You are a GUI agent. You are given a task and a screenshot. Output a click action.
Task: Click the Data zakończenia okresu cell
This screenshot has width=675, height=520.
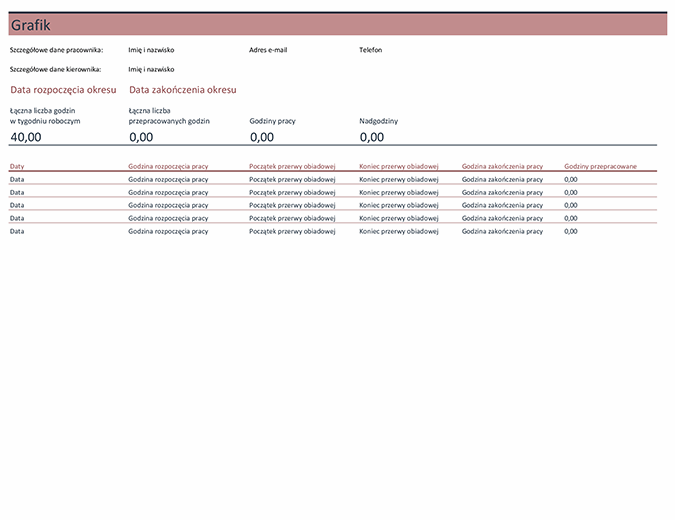tap(183, 90)
